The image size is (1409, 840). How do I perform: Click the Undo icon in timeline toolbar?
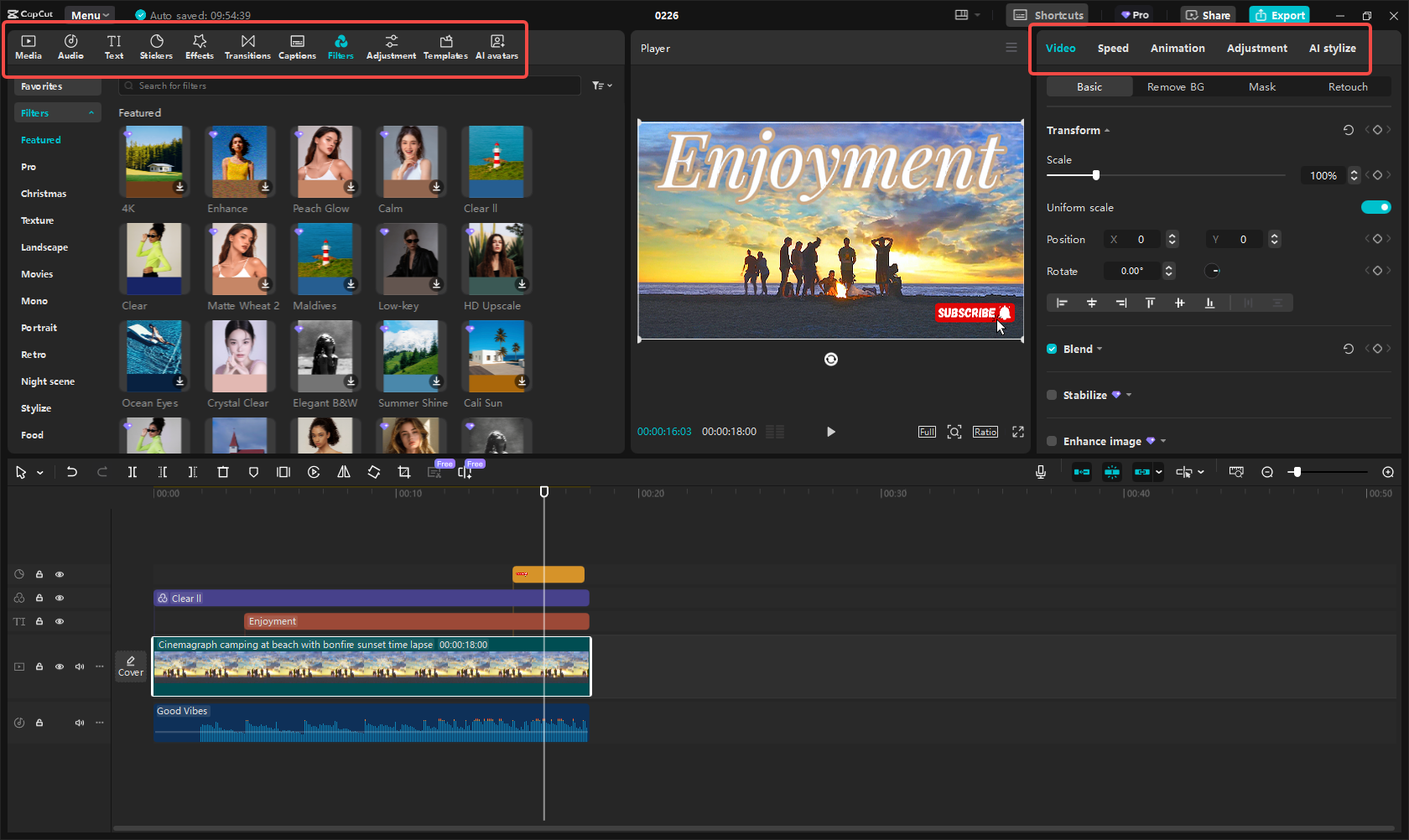tap(72, 472)
